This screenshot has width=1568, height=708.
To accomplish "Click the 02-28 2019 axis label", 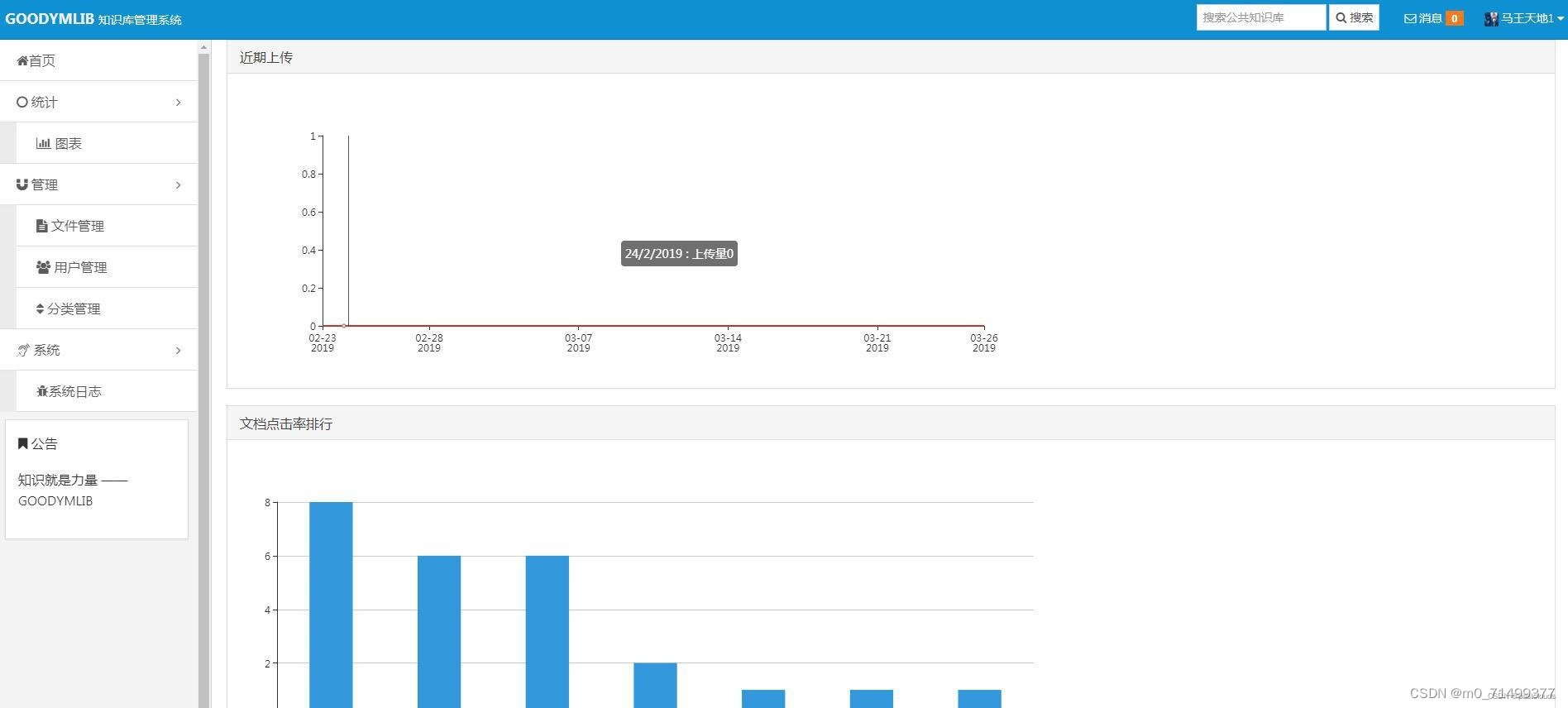I will pos(429,342).
